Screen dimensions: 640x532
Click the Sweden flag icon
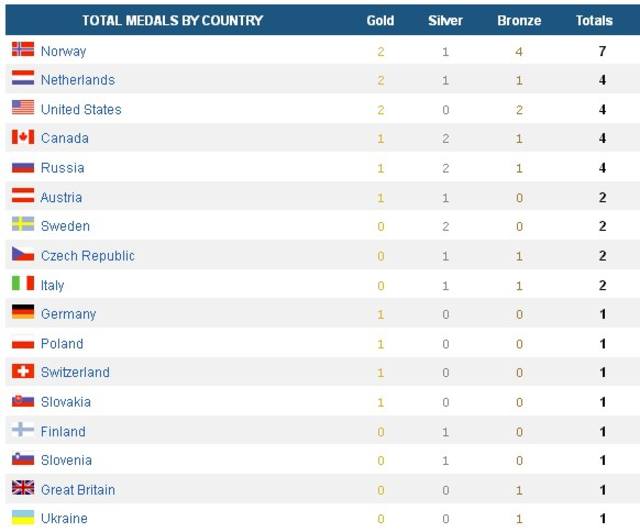23,224
